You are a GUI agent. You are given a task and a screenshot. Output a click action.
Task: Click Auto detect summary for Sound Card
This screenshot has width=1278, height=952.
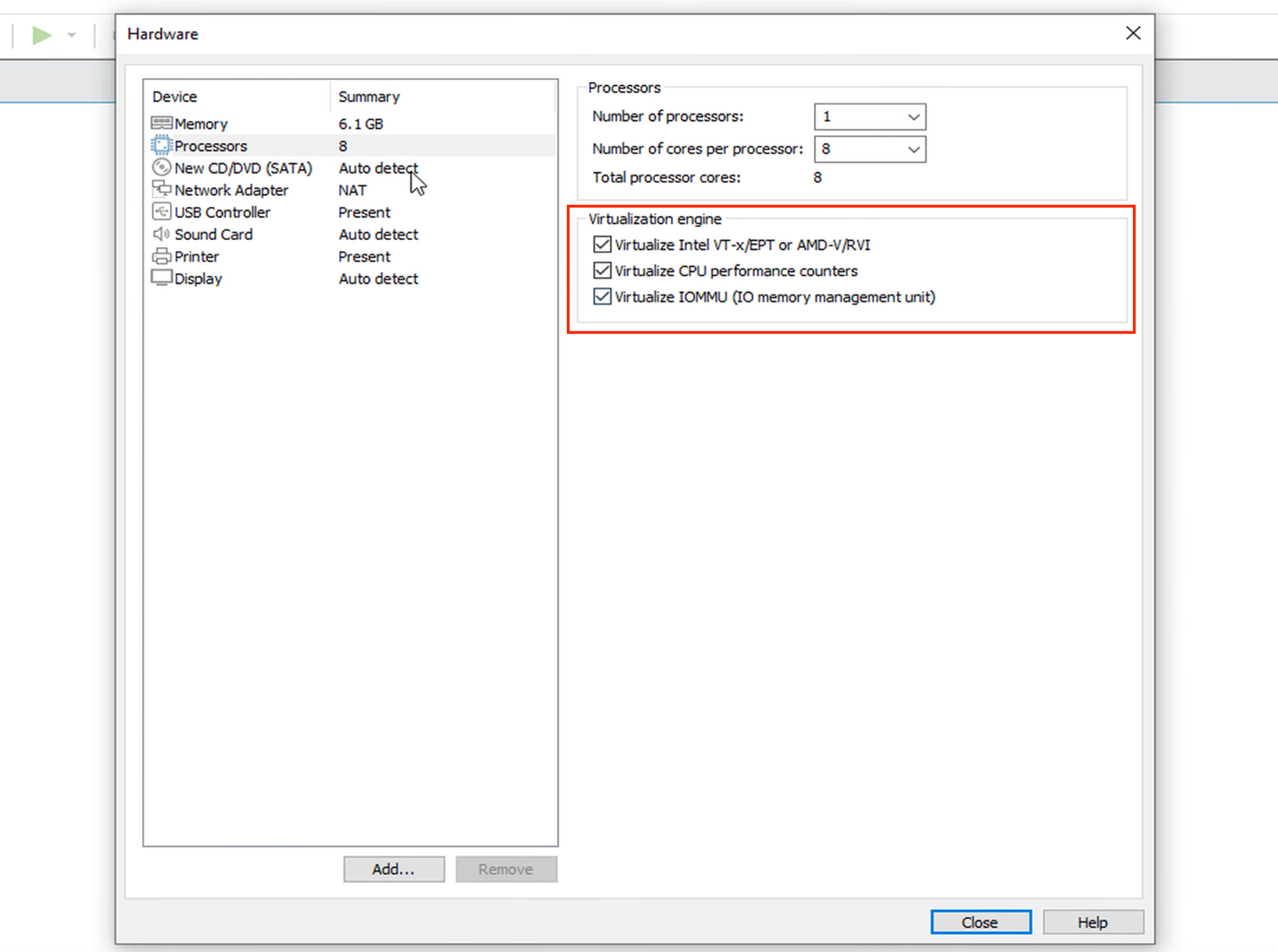coord(378,234)
